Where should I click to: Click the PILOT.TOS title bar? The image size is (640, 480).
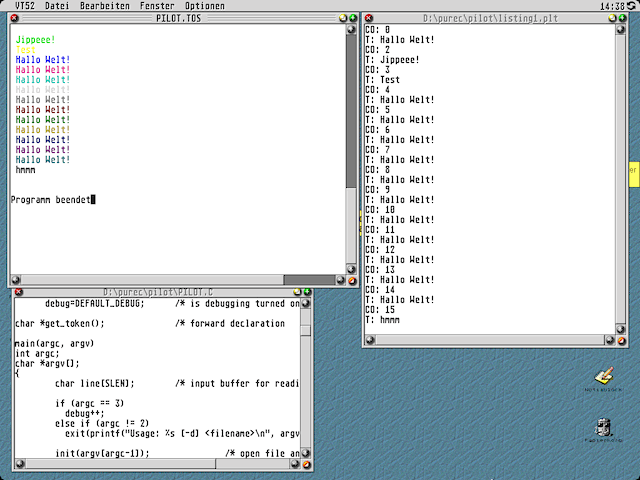[x=180, y=18]
